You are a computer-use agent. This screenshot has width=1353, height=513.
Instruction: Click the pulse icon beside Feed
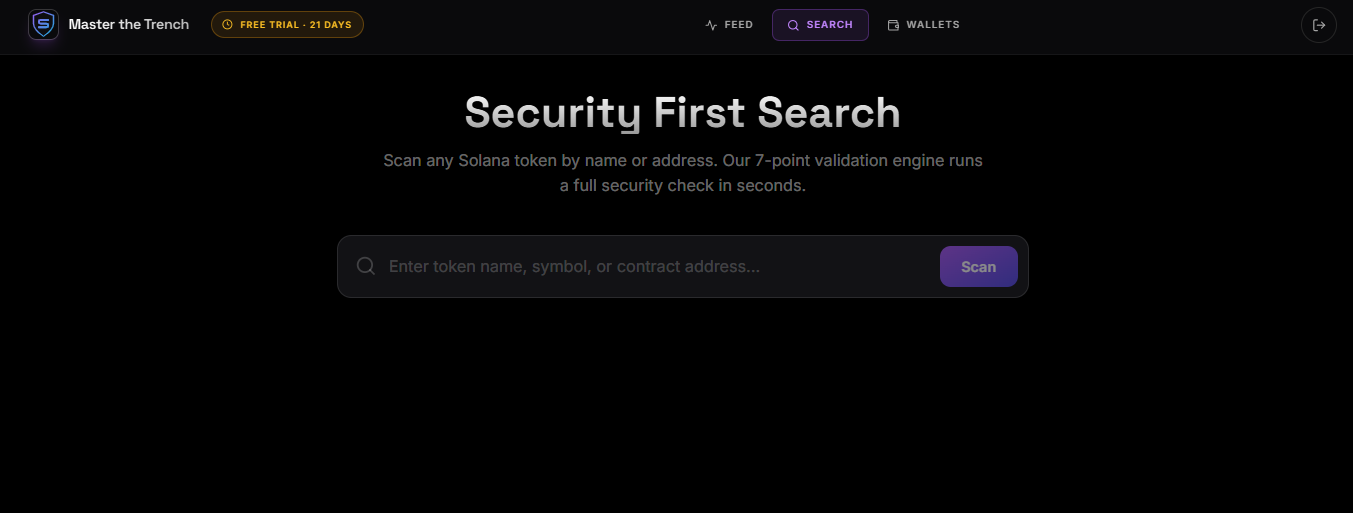point(711,25)
